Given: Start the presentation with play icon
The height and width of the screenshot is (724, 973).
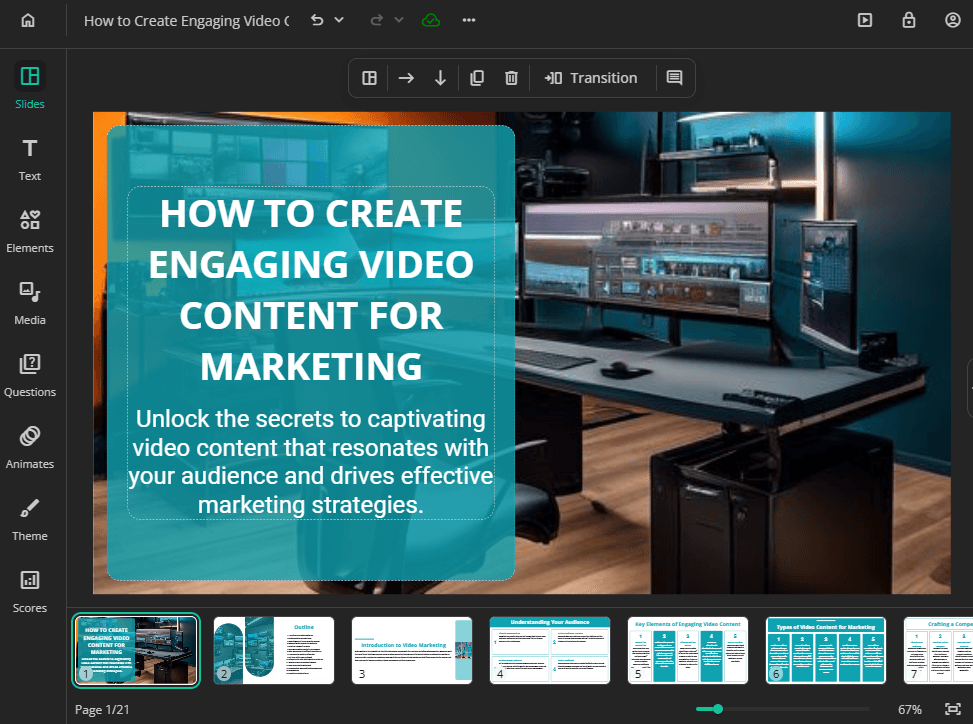Looking at the screenshot, I should 865,20.
